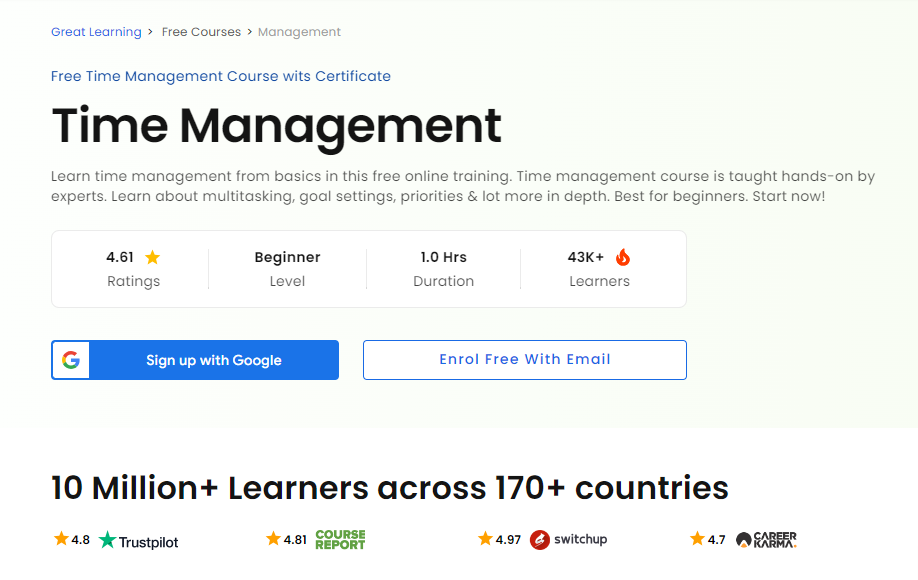Click the 4.81 Course Report rating number
Viewport: 918px width, 580px height.
click(x=295, y=540)
